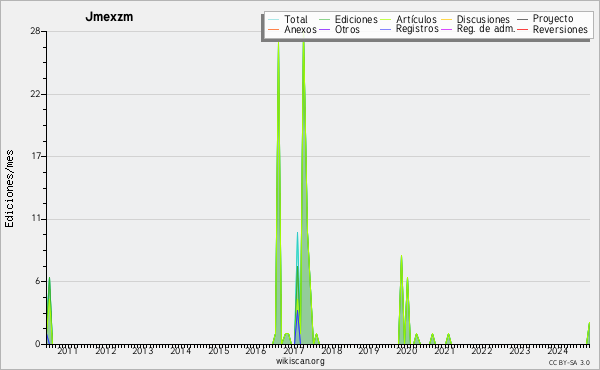
Task: Open the wikiscan.org link
Action: click(x=300, y=361)
